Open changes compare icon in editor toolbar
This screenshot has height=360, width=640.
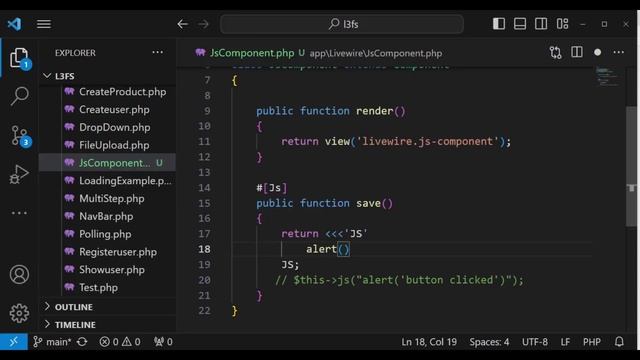556,52
